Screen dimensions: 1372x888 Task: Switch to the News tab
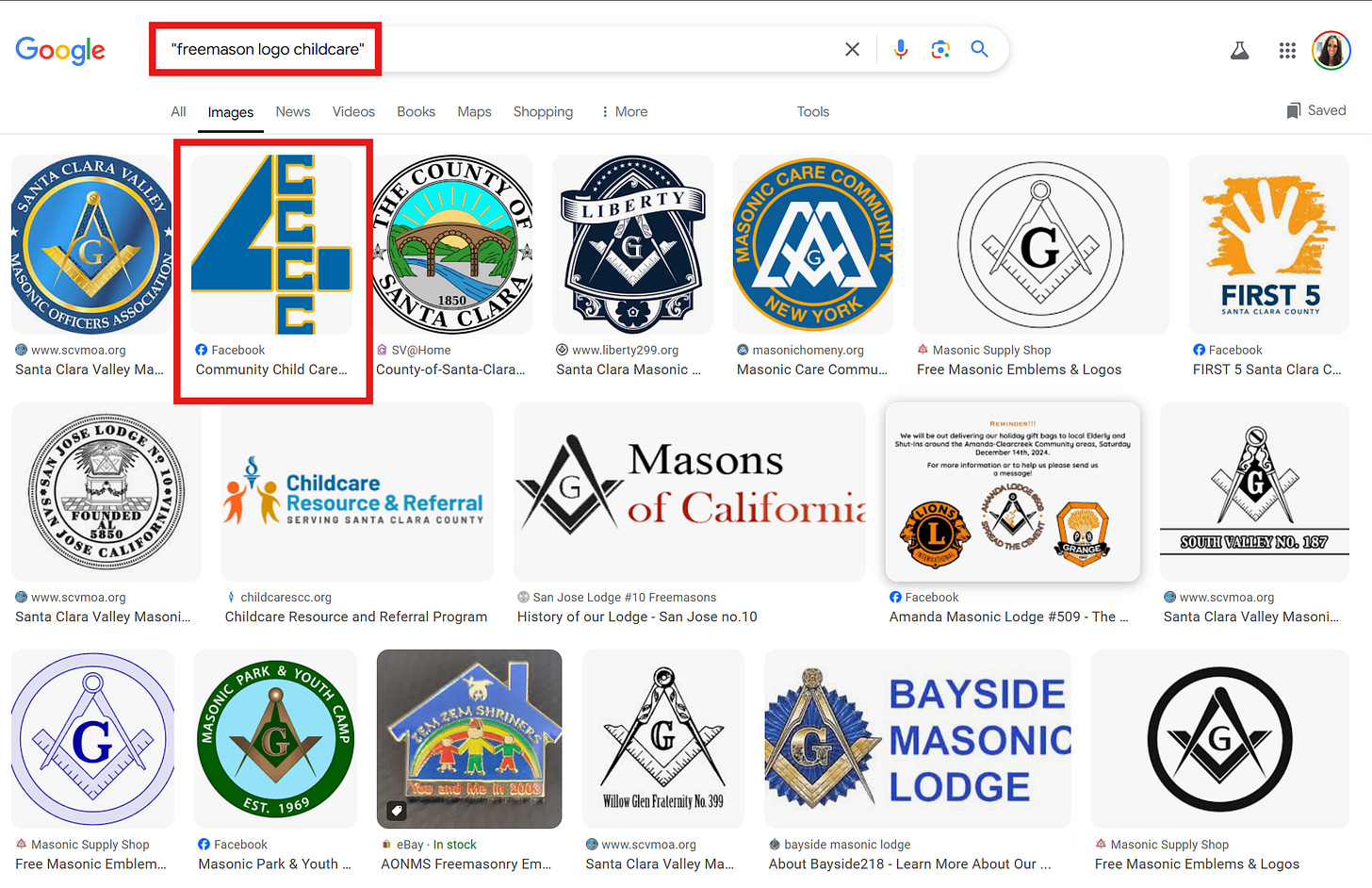click(x=293, y=111)
